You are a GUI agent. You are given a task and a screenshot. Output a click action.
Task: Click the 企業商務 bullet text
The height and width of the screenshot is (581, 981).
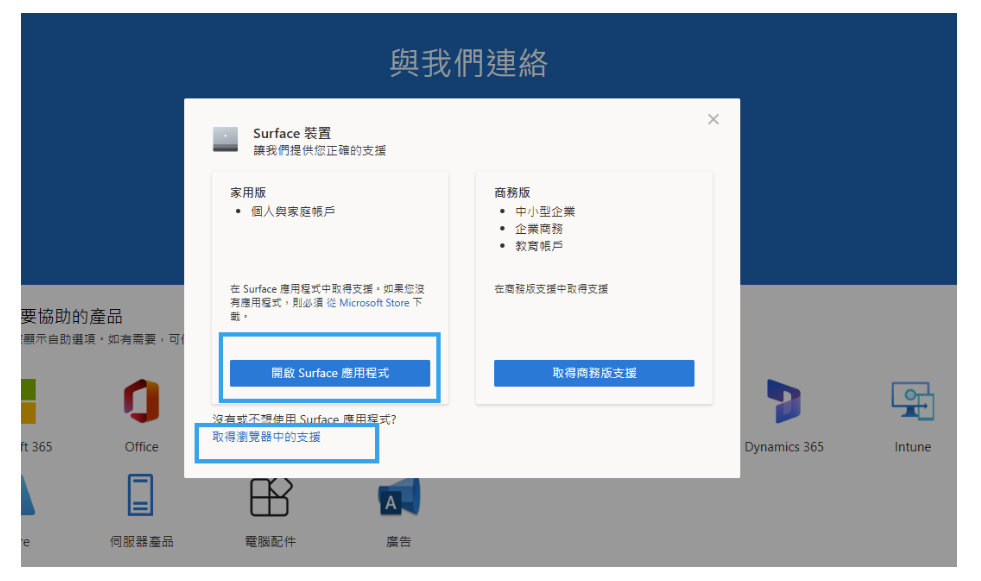pyautogui.click(x=539, y=229)
